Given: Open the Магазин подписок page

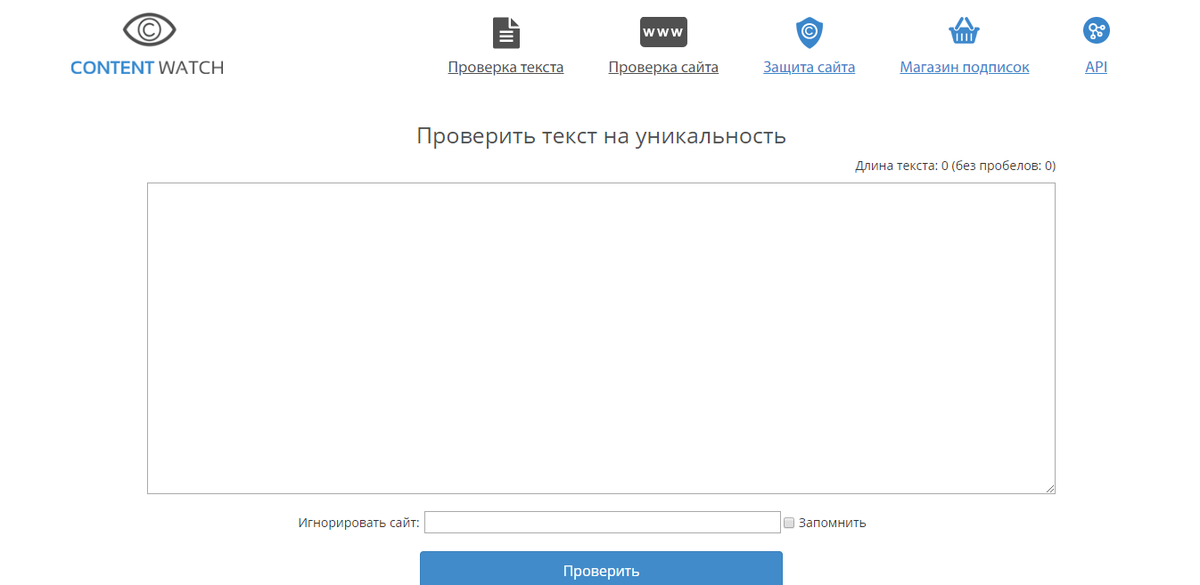Looking at the screenshot, I should [963, 66].
